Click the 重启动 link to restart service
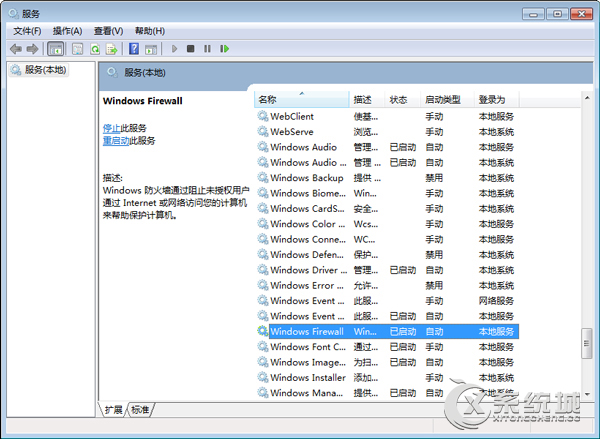Viewport: 600px width, 439px height. [x=116, y=140]
